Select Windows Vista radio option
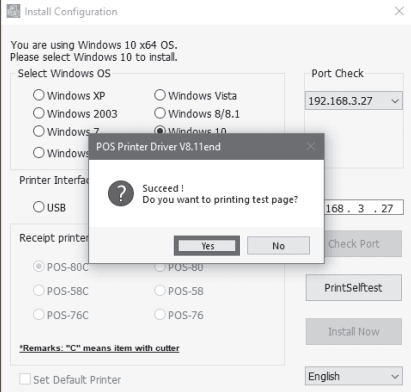Image resolution: width=411 pixels, height=392 pixels. coord(195,95)
